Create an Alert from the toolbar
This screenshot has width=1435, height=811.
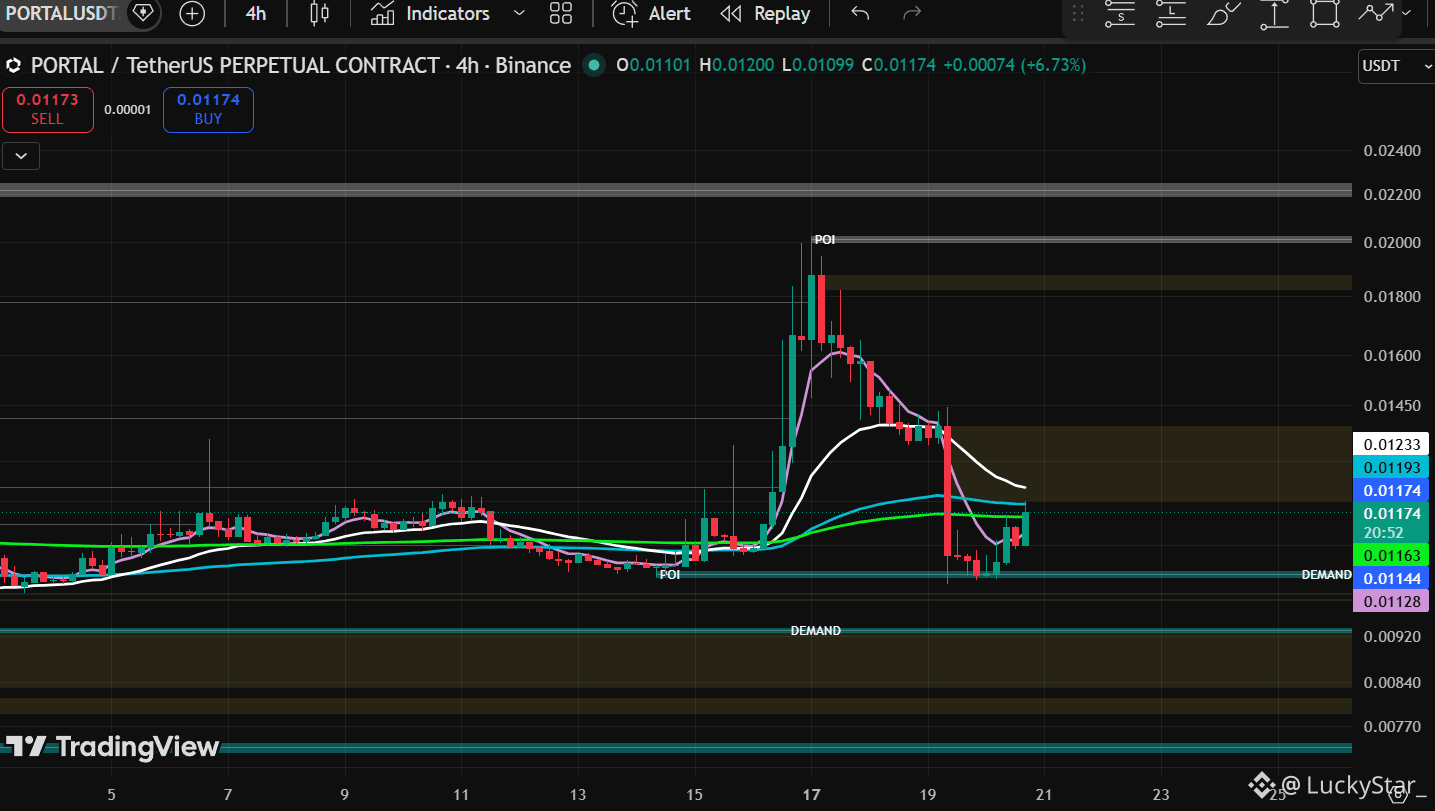652,14
